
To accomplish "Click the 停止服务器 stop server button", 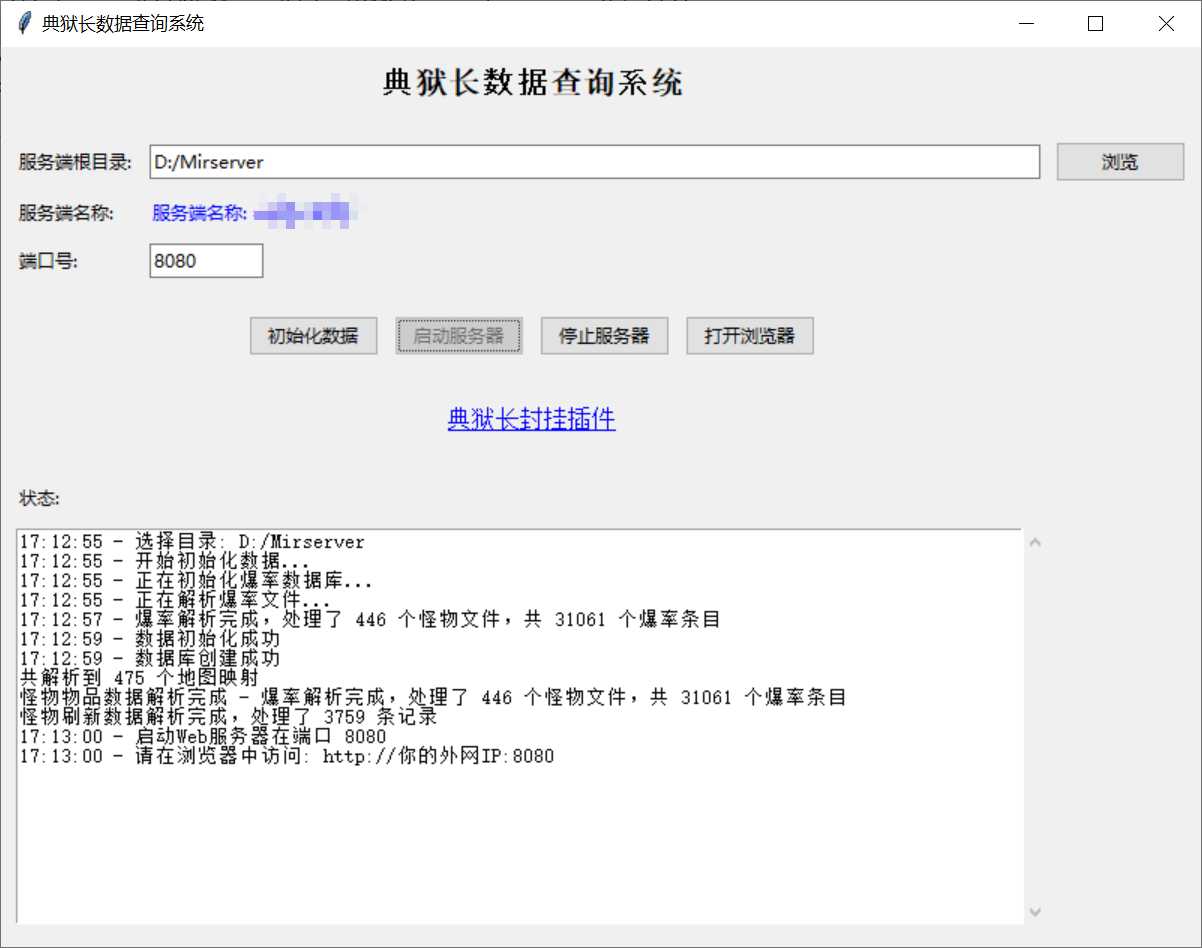I will point(604,336).
